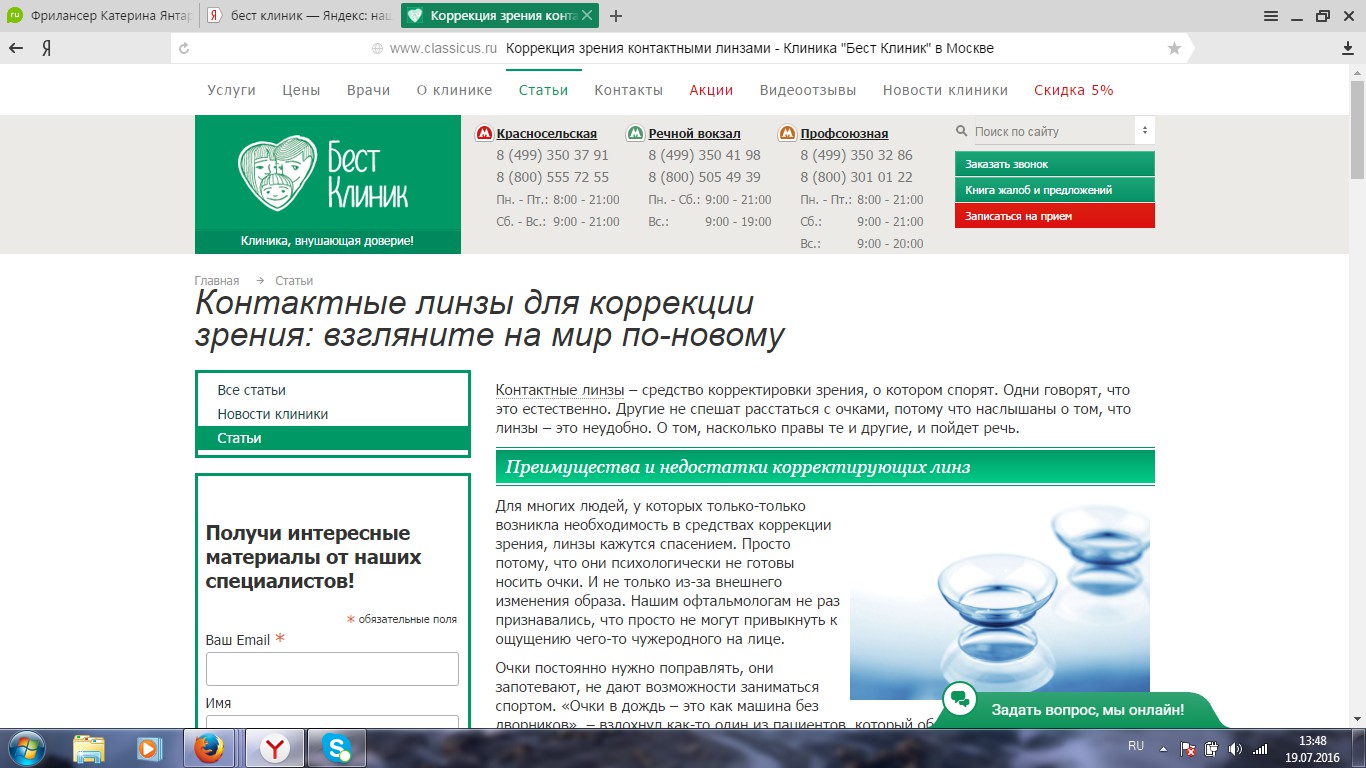Switch to the 'бест клиник — Яндекс' tab

[x=298, y=16]
